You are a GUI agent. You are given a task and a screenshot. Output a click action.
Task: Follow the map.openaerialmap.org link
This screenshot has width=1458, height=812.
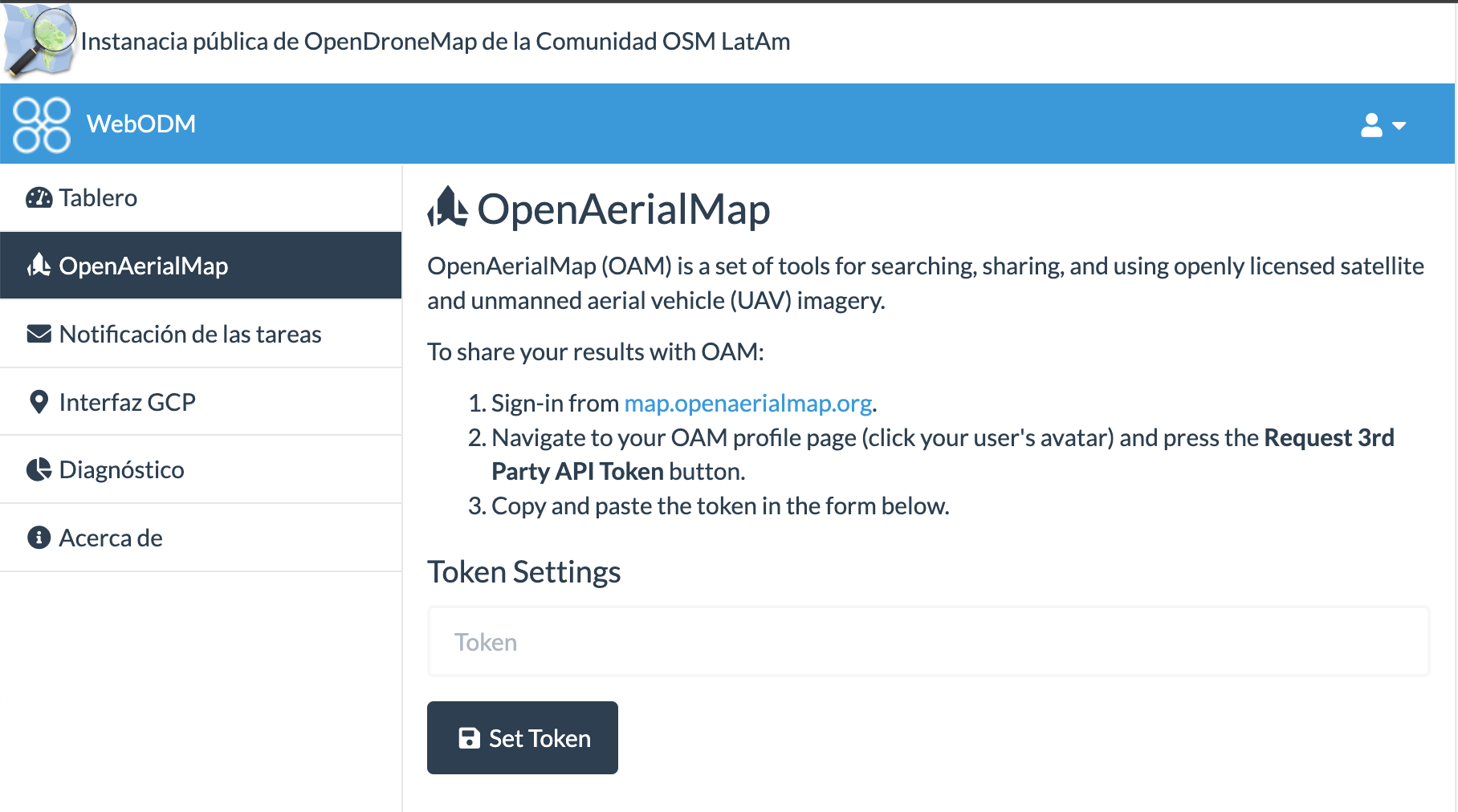748,403
